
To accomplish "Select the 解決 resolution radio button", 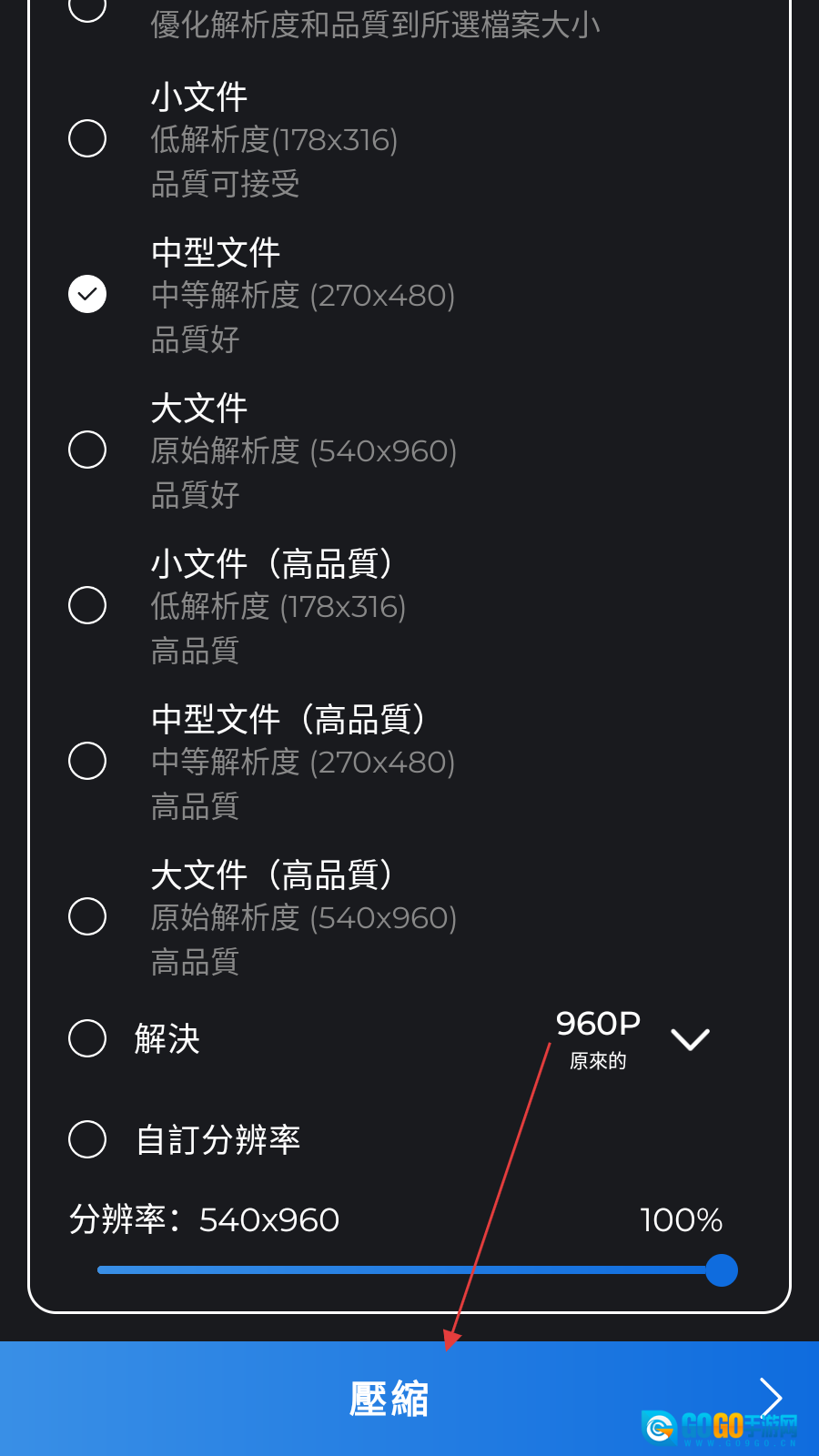I will click(87, 1038).
